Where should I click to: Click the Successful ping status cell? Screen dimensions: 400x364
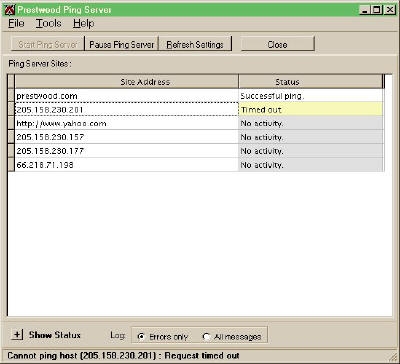(311, 96)
